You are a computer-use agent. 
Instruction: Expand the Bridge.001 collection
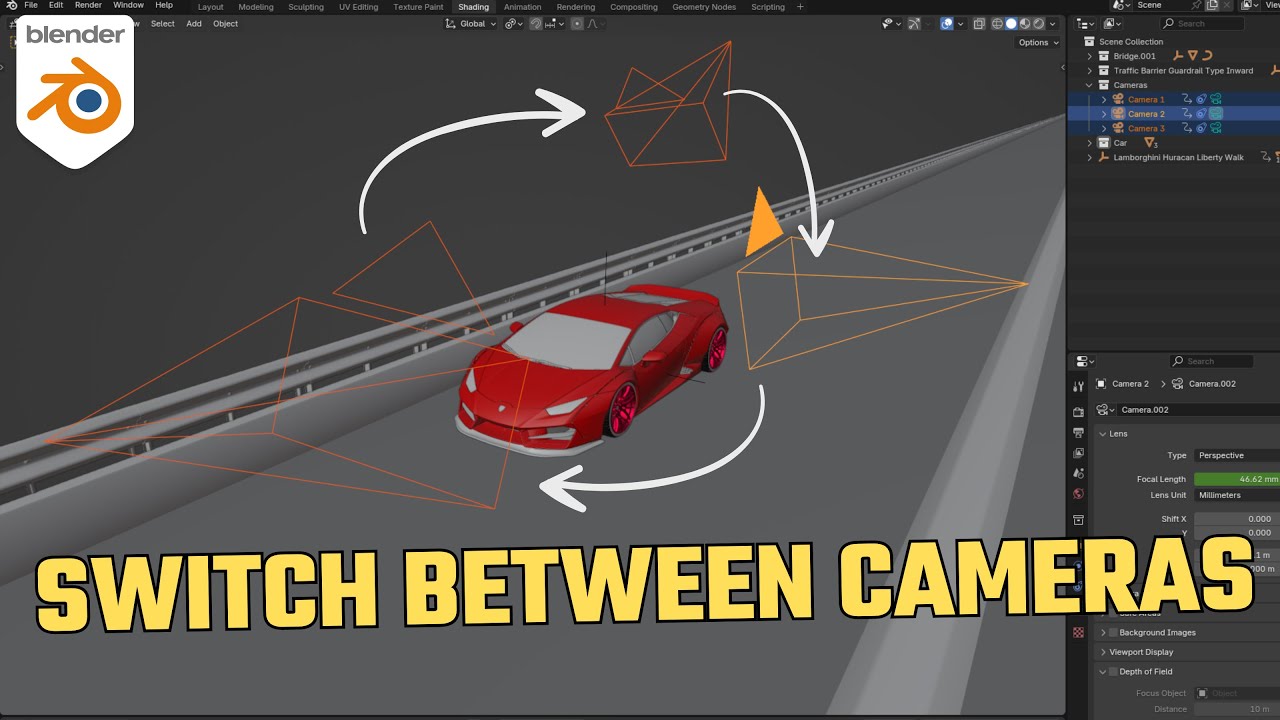[1090, 56]
